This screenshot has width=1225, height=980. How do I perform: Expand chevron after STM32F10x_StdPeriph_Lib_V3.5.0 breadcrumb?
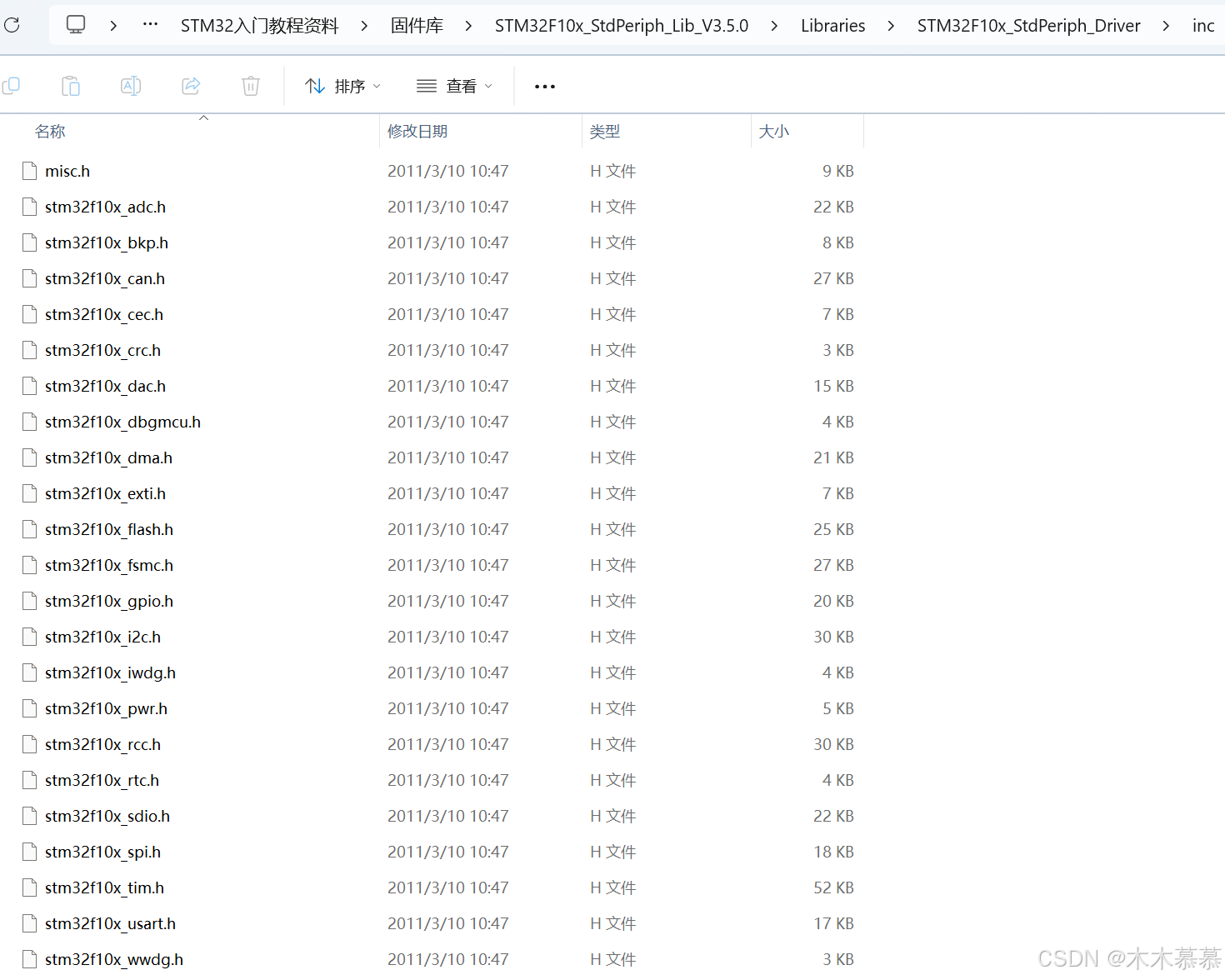[774, 26]
